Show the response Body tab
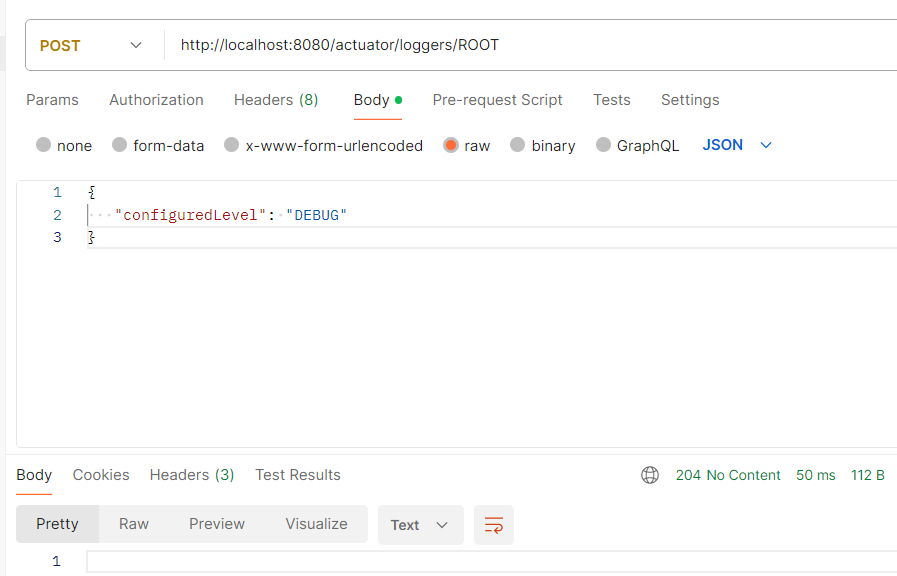897x576 pixels. [x=34, y=475]
